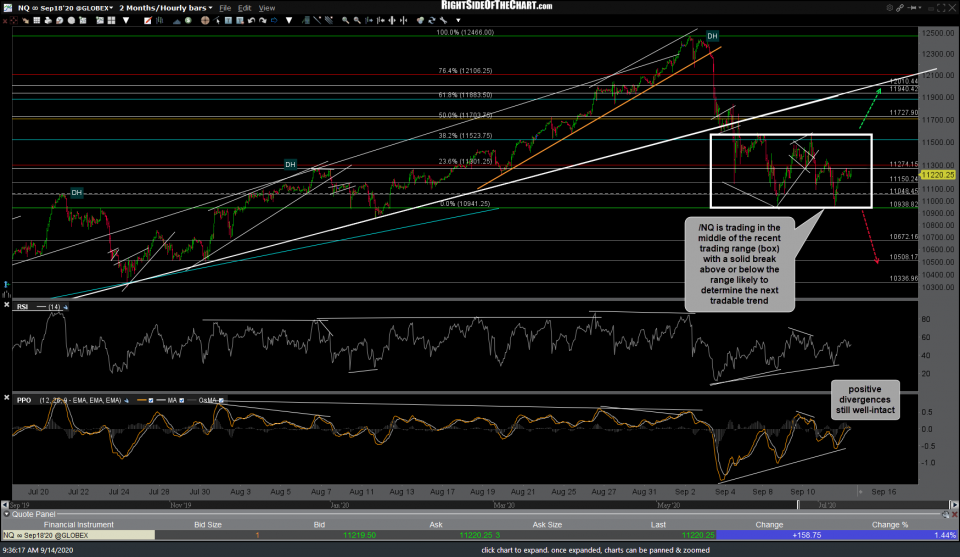Select the hand pan tool icon
This screenshot has width=960, height=557.
tap(25, 20)
